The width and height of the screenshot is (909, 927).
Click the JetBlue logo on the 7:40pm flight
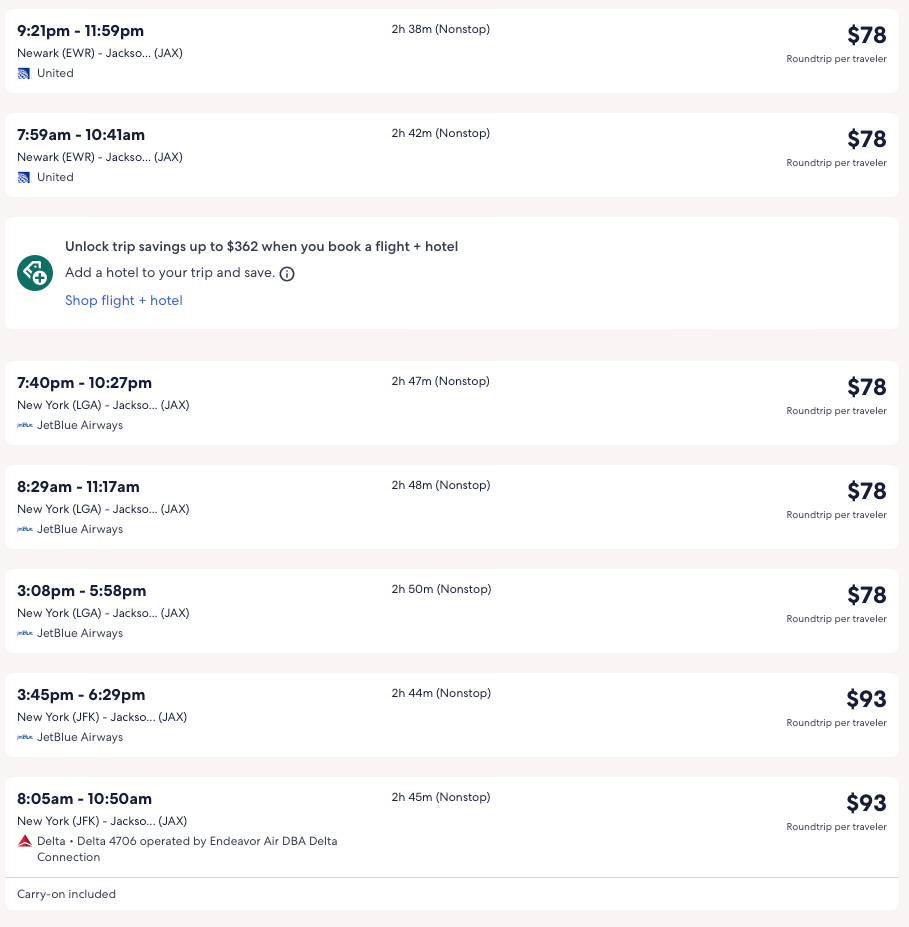[25, 425]
